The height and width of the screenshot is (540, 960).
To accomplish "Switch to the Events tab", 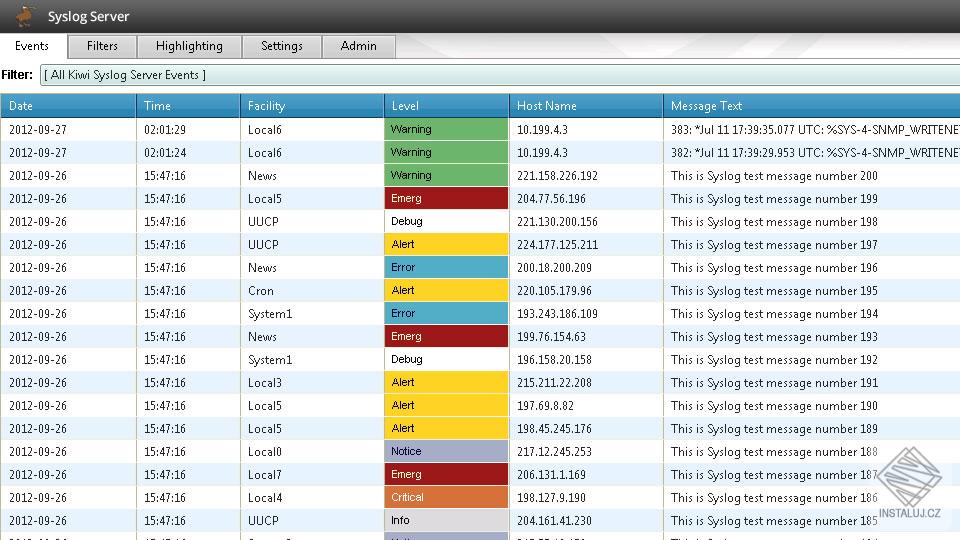I will click(x=32, y=46).
